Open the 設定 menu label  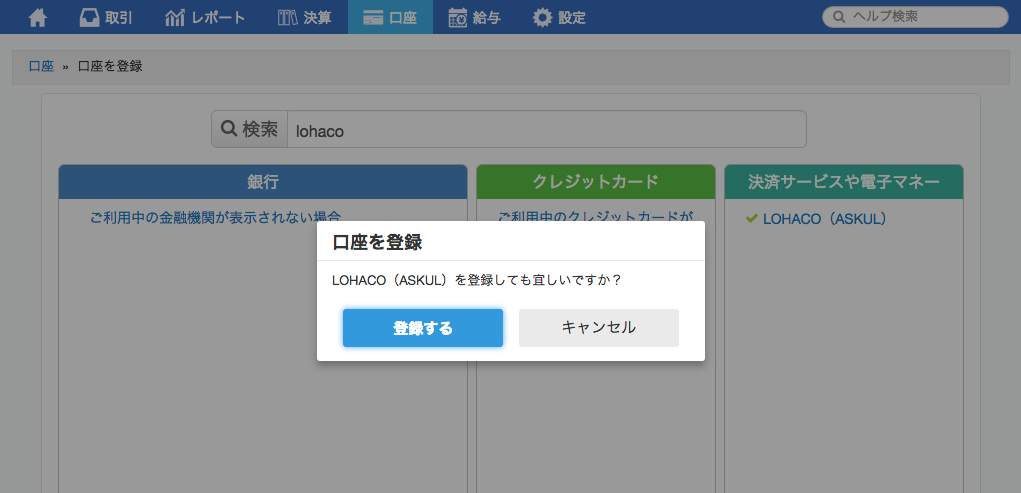(x=572, y=18)
